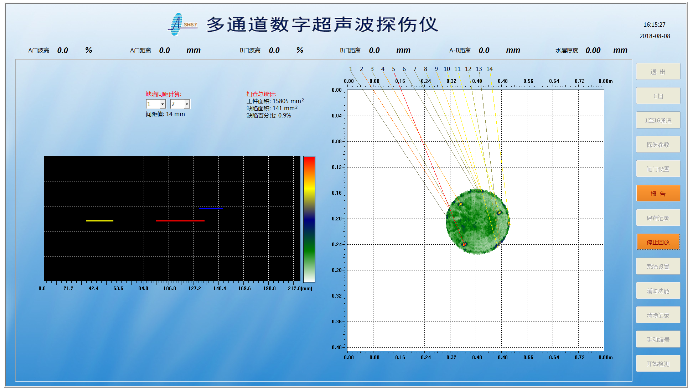Click channel label 8 above the grid
Viewport: 690px width, 390px height.
coord(426,69)
